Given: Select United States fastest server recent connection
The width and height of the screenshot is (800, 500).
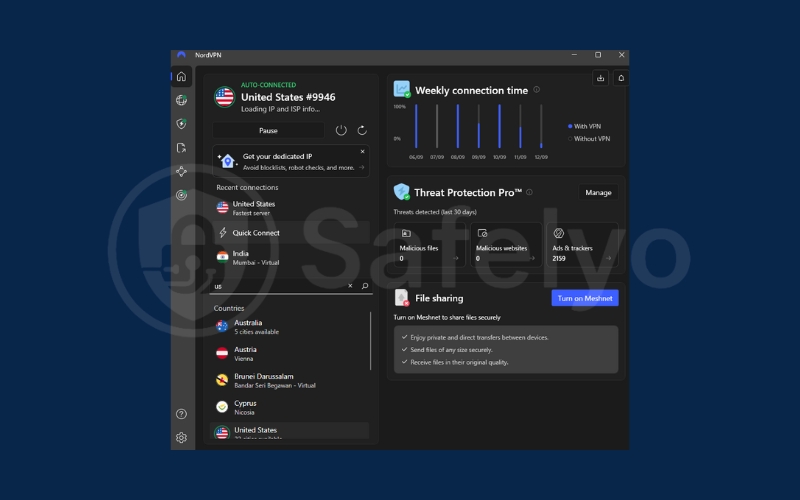Looking at the screenshot, I should pos(291,208).
